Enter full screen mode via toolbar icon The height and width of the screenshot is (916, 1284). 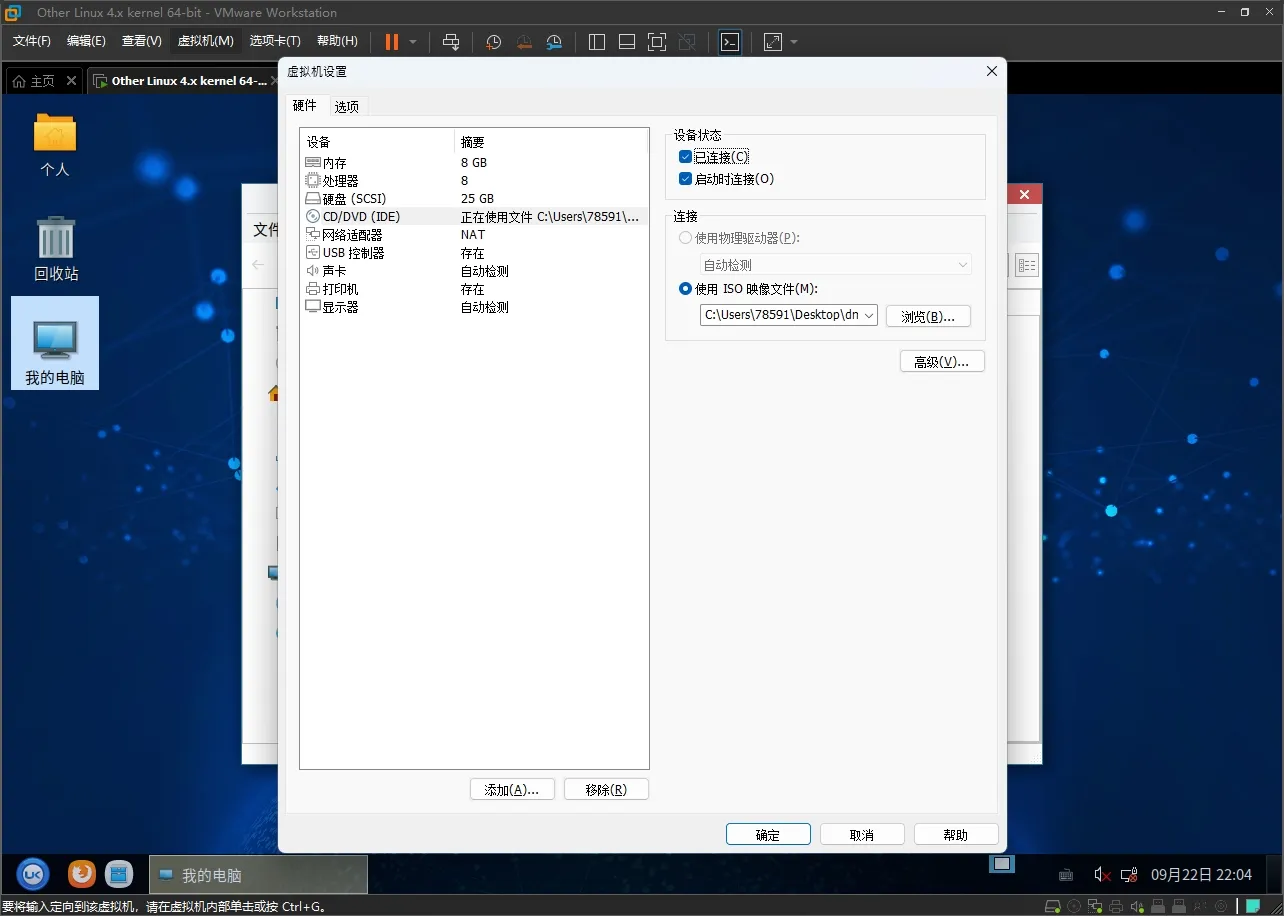656,42
